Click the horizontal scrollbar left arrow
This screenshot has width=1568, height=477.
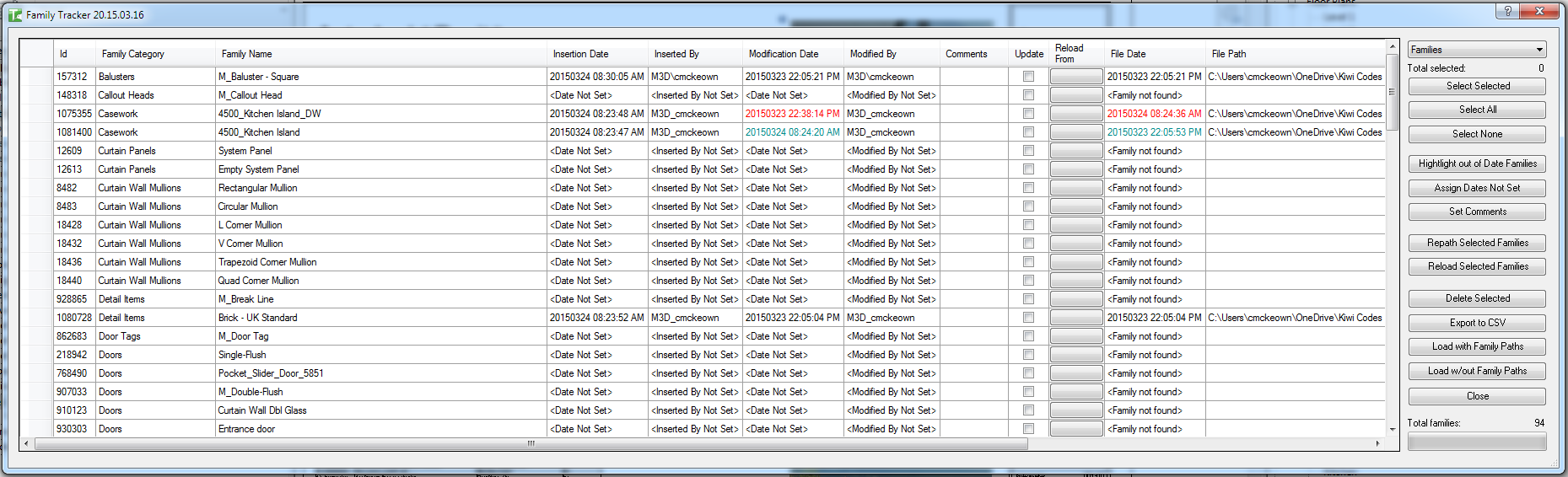coord(26,443)
